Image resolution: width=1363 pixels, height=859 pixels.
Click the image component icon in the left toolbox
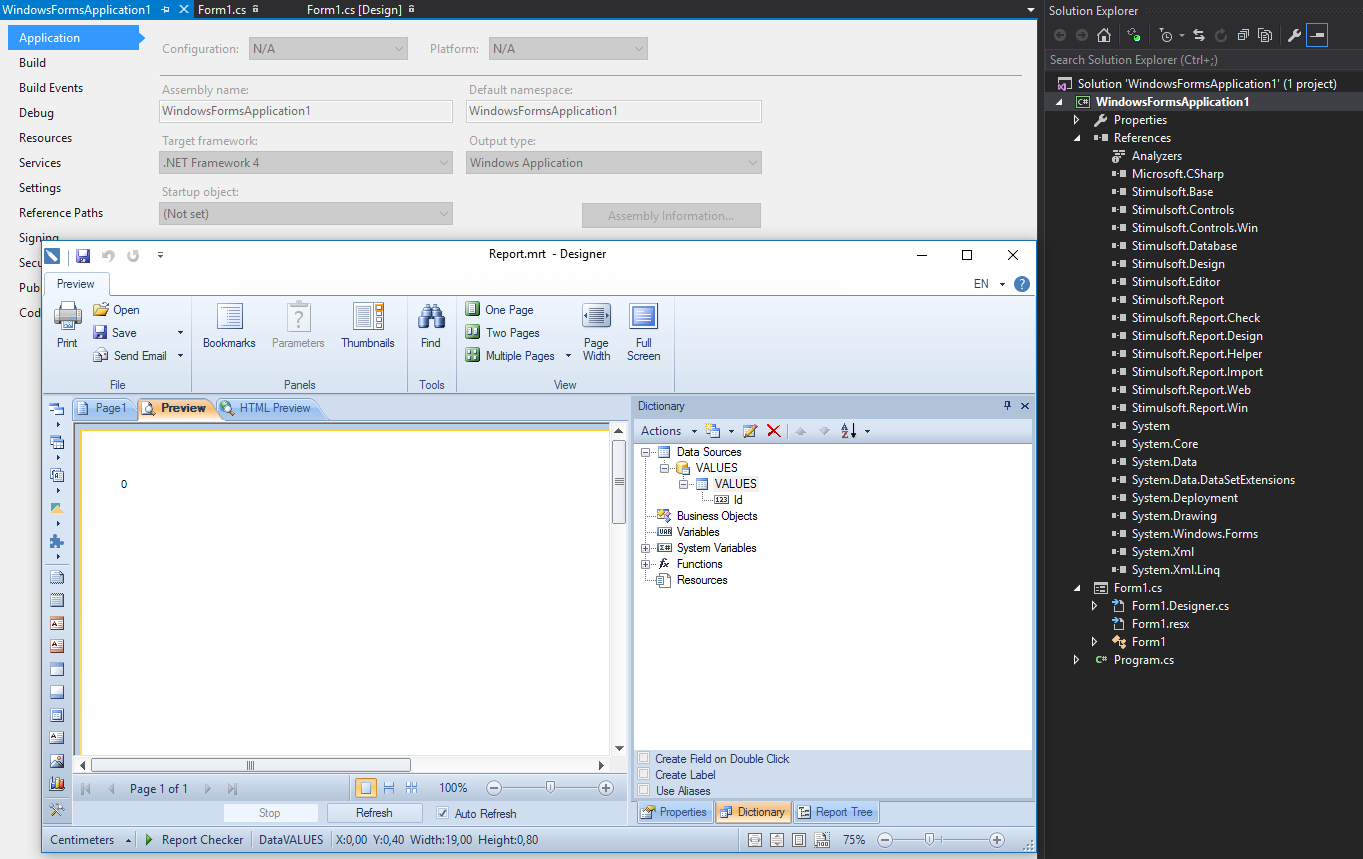click(57, 761)
